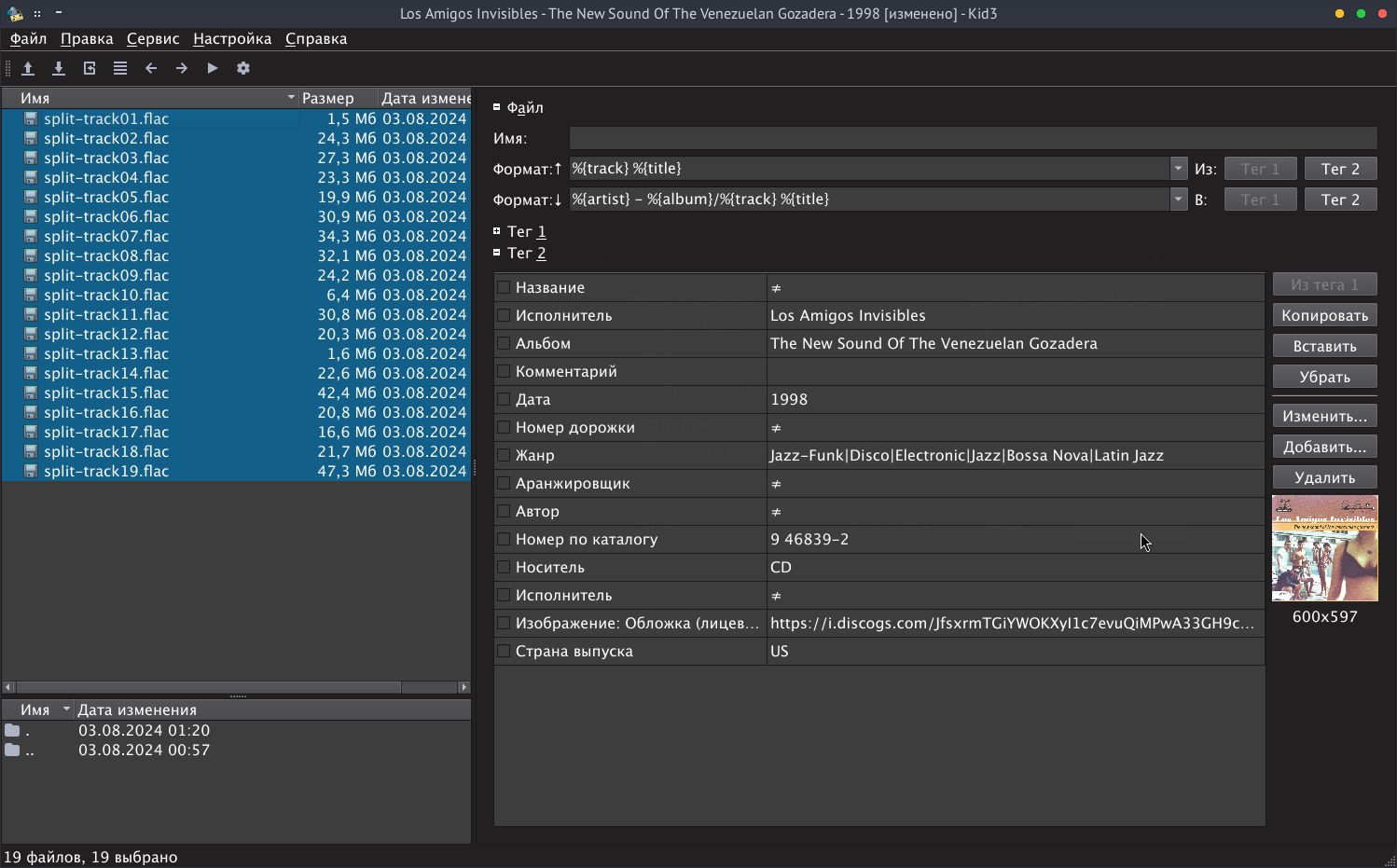
Task: Tick the Номер дорожки tag checkbox
Action: click(504, 427)
